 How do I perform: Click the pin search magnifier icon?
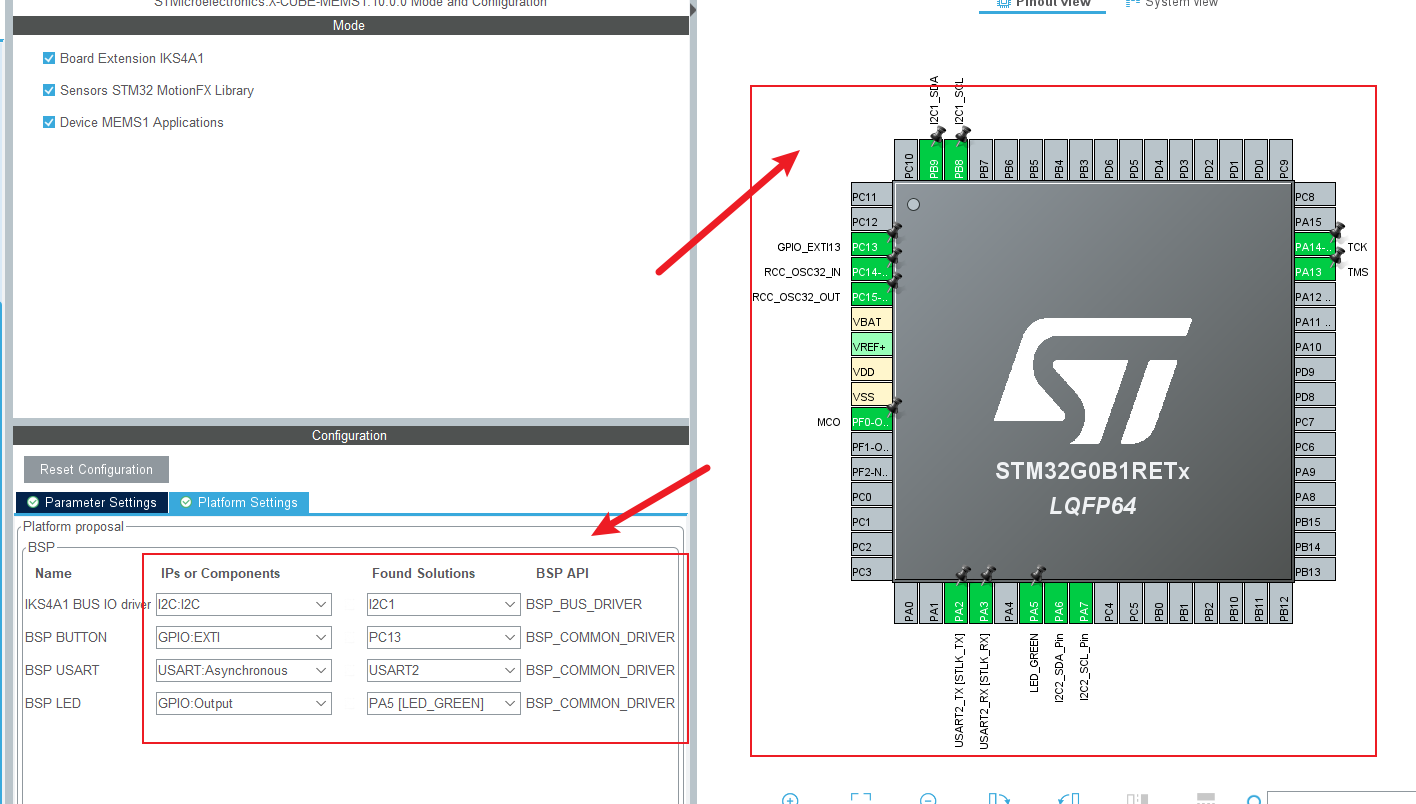coord(1254,800)
